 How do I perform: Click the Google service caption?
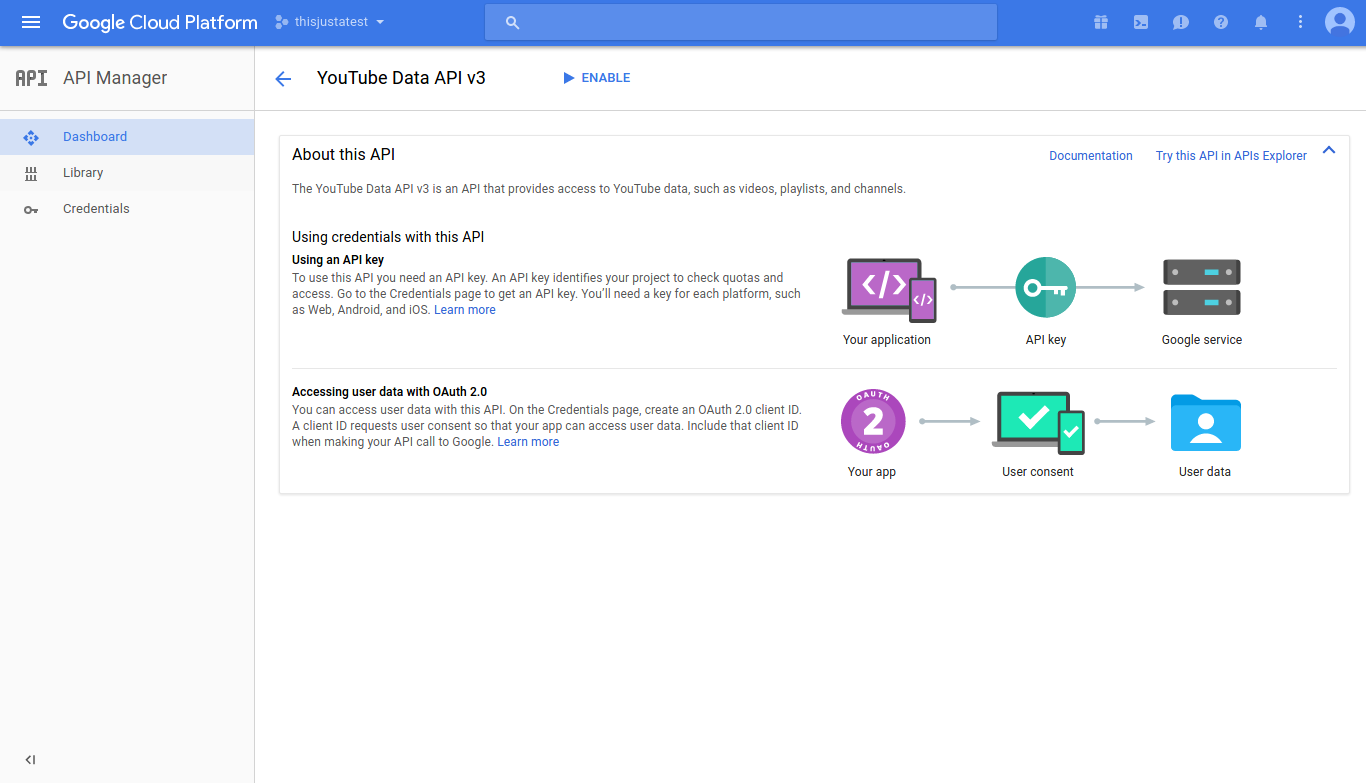click(x=1202, y=340)
